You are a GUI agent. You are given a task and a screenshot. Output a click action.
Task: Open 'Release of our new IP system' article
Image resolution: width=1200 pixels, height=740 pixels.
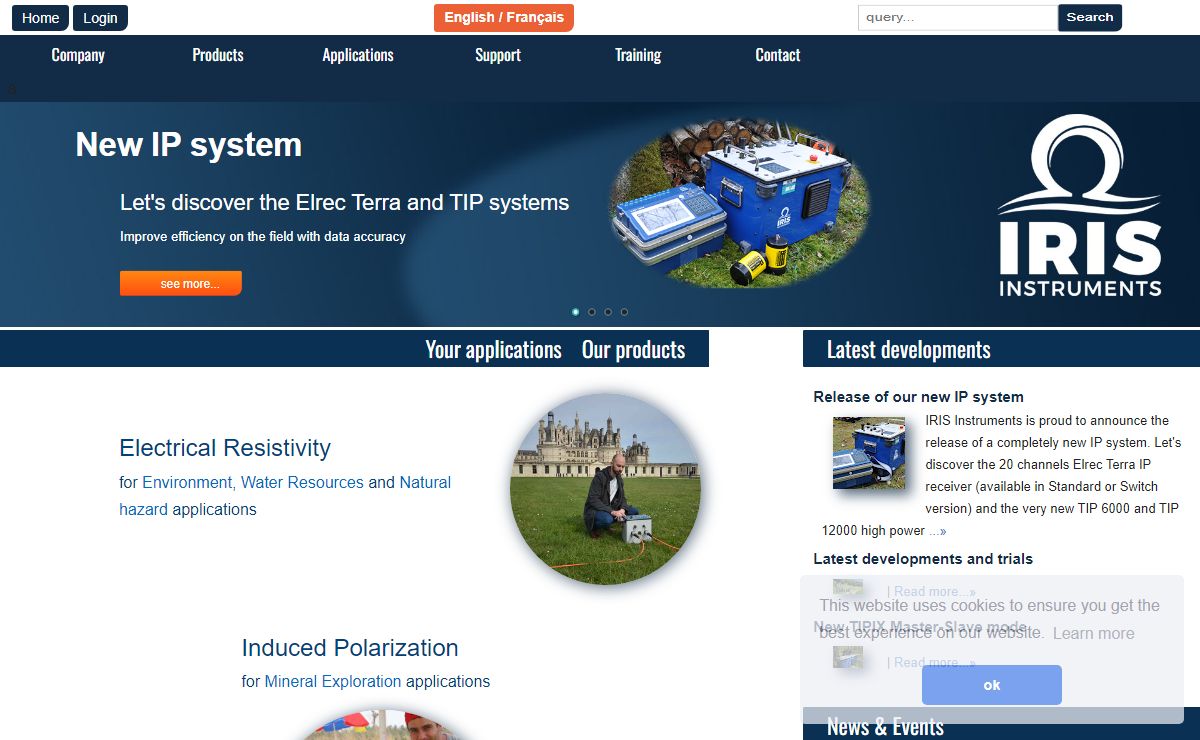tap(918, 397)
